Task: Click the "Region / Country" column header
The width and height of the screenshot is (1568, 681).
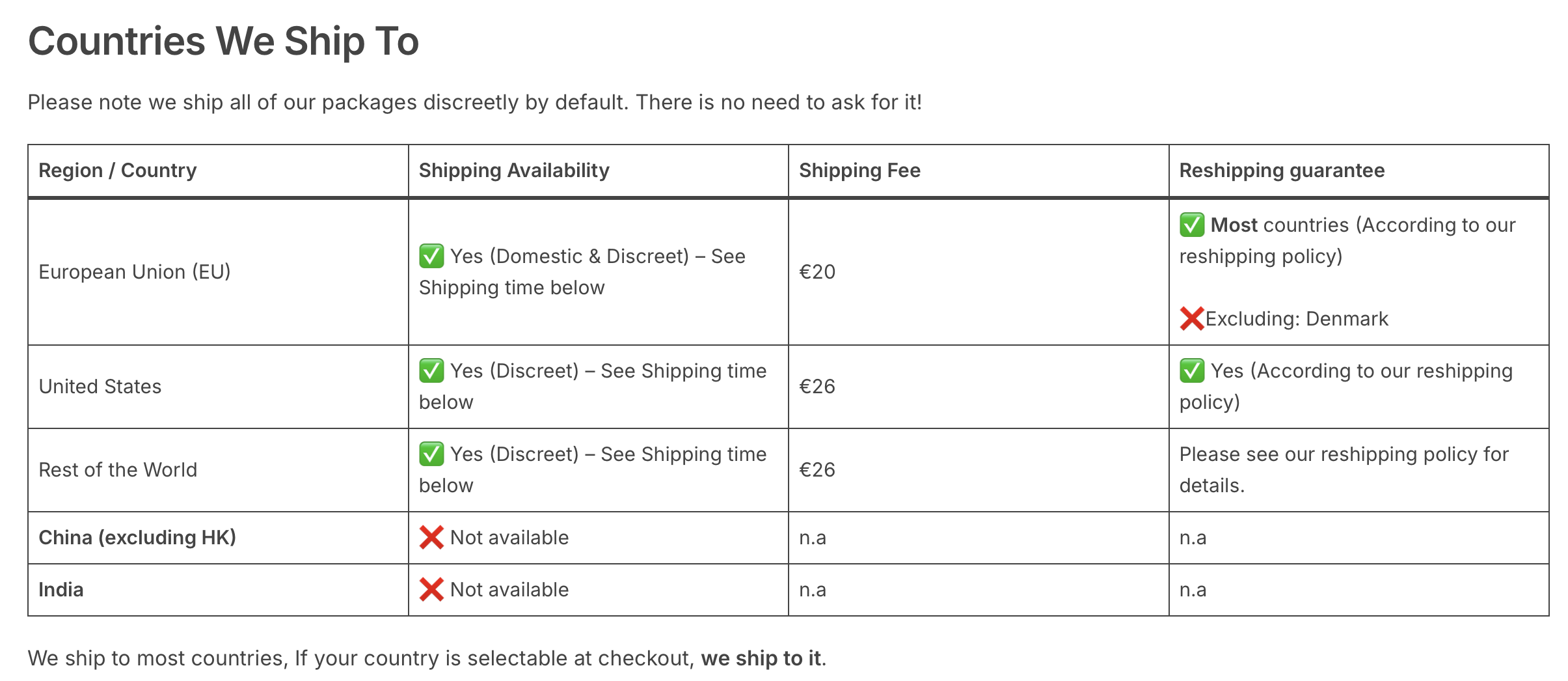Action: click(x=118, y=171)
